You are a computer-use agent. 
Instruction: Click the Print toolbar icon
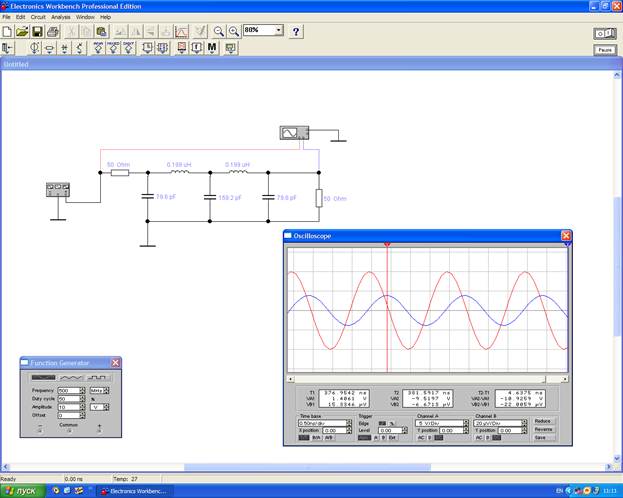coord(53,32)
